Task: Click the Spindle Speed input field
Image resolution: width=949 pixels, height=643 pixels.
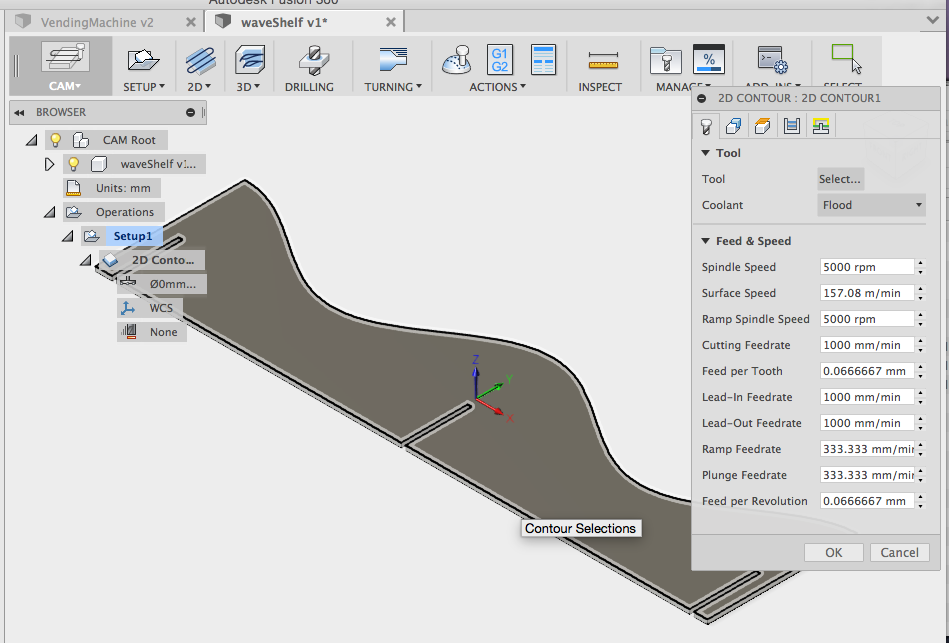Action: [x=867, y=267]
